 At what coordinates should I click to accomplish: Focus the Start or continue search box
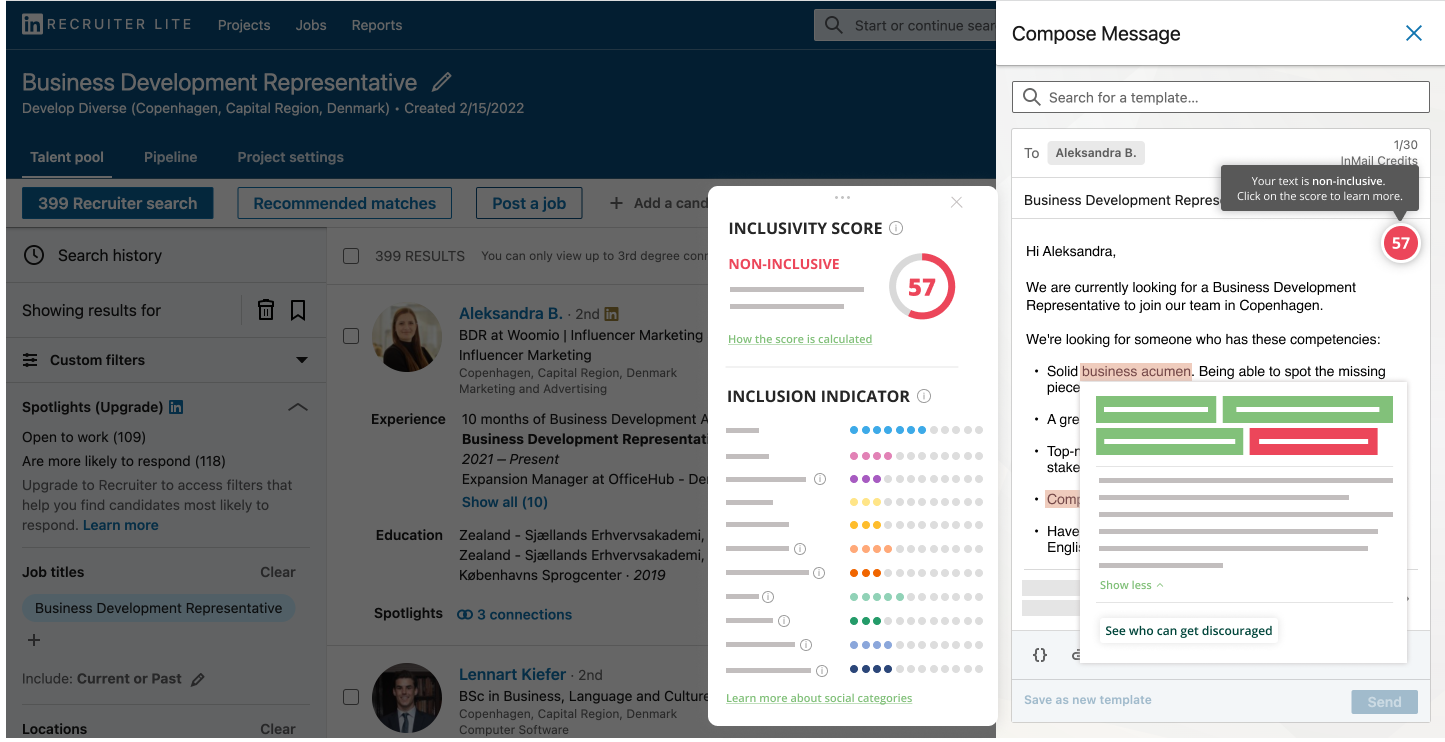pos(905,25)
